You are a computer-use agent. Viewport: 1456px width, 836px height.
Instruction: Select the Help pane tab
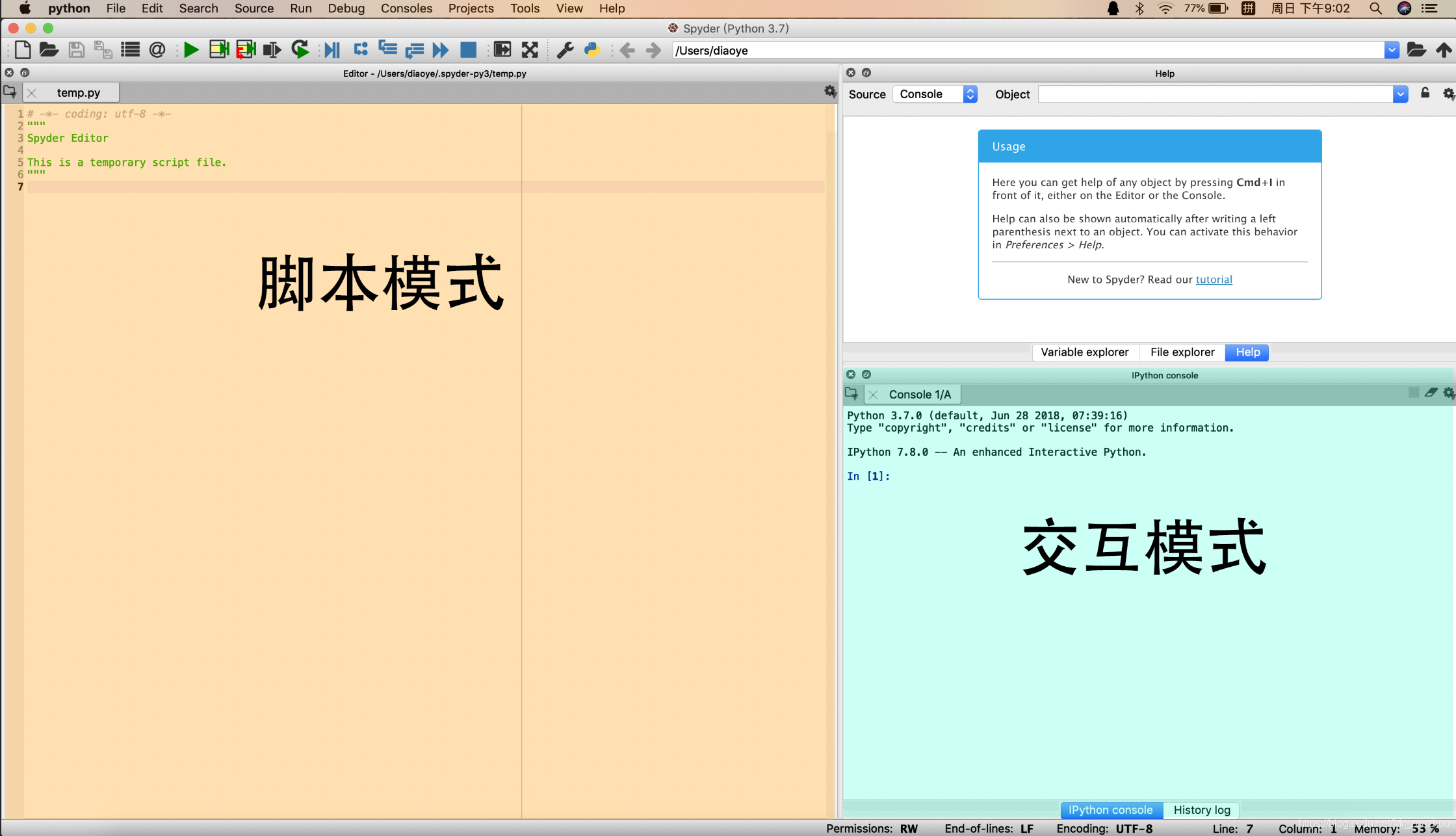click(1247, 352)
